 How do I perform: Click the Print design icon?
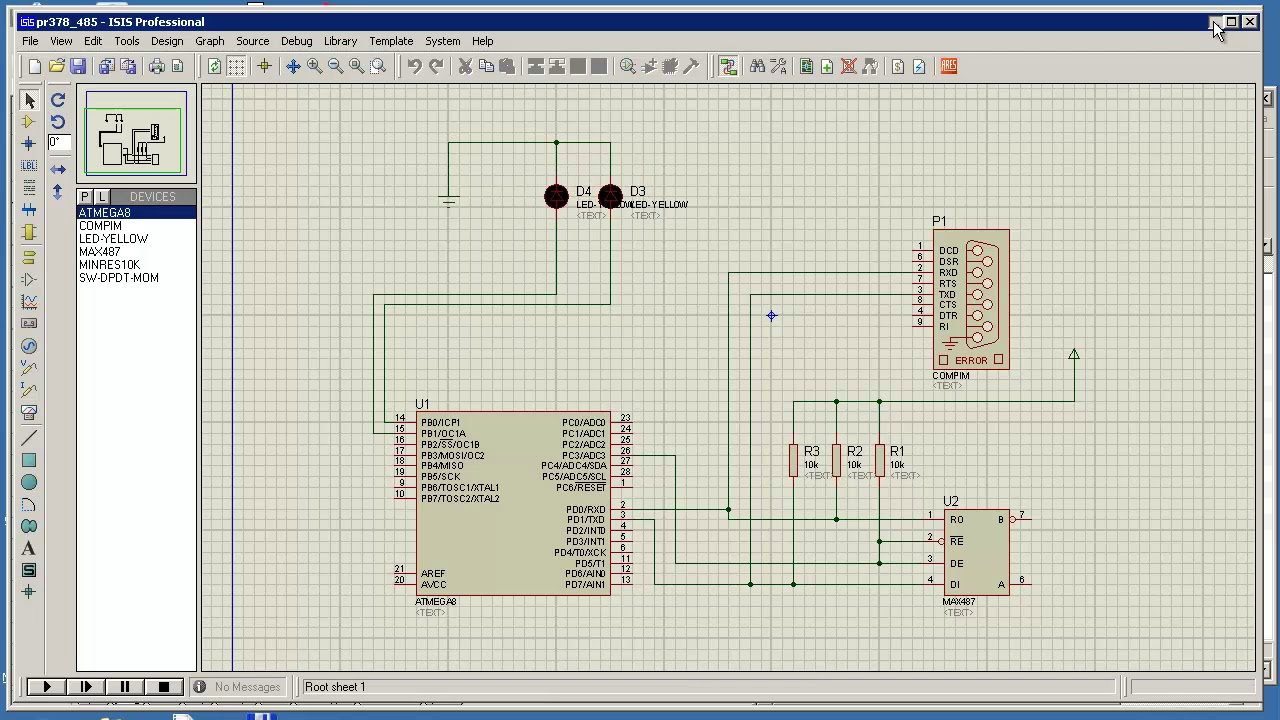(157, 66)
